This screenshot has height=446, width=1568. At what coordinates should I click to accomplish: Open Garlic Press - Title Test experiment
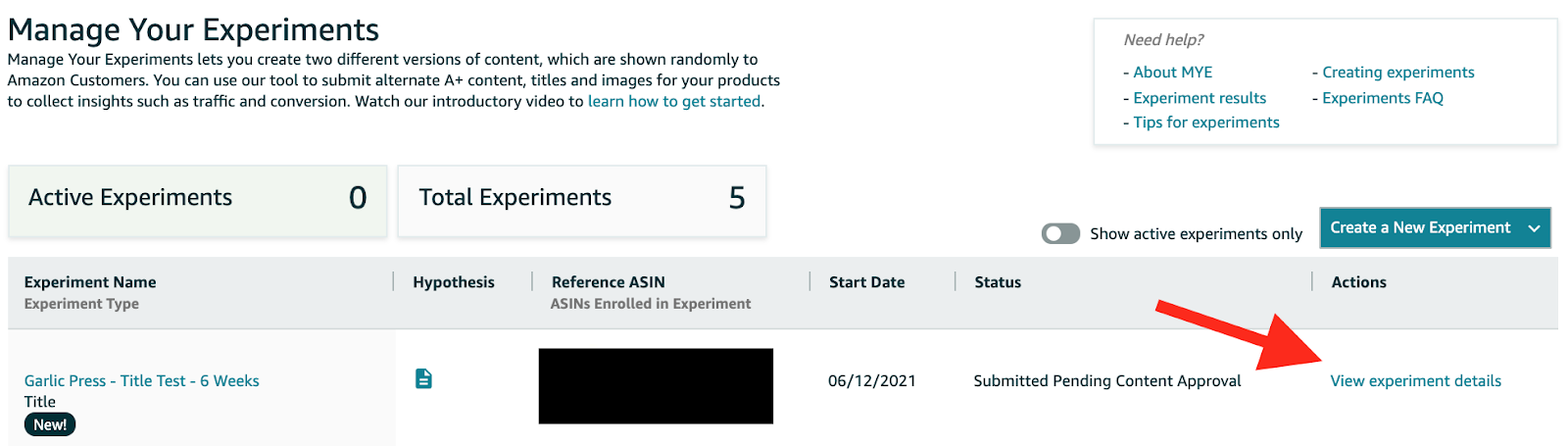point(142,380)
